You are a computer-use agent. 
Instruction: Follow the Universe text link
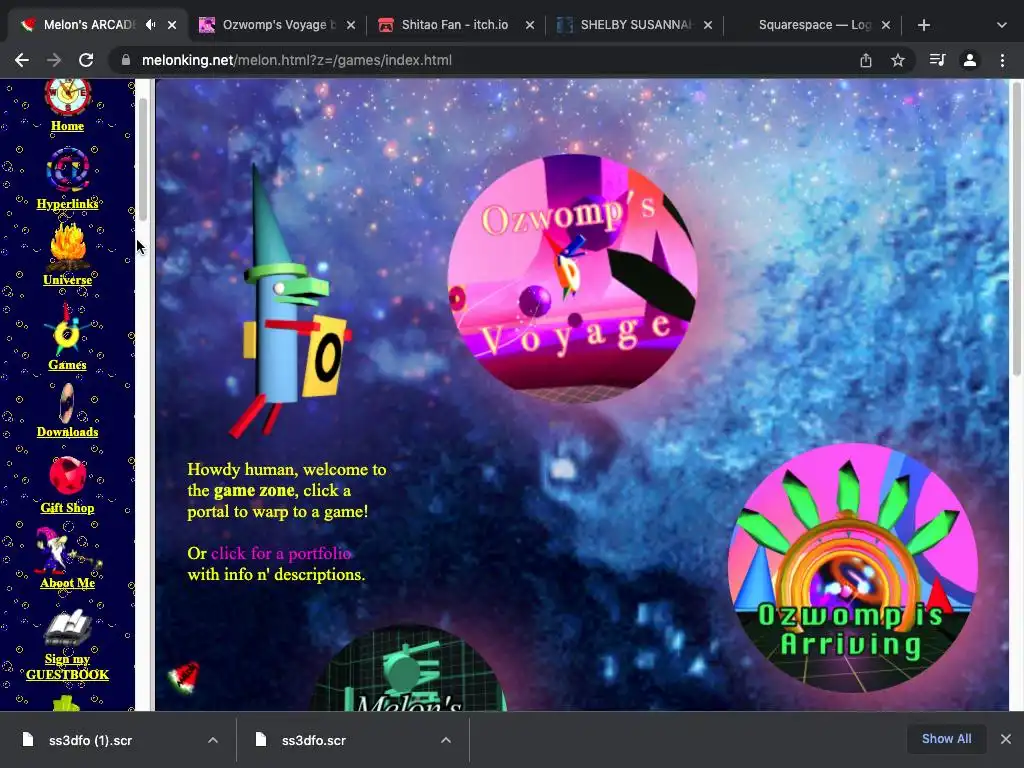67,280
